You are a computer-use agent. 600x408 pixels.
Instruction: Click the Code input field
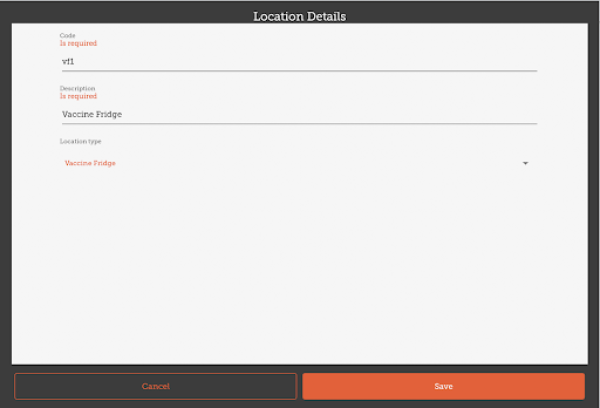tap(300, 60)
